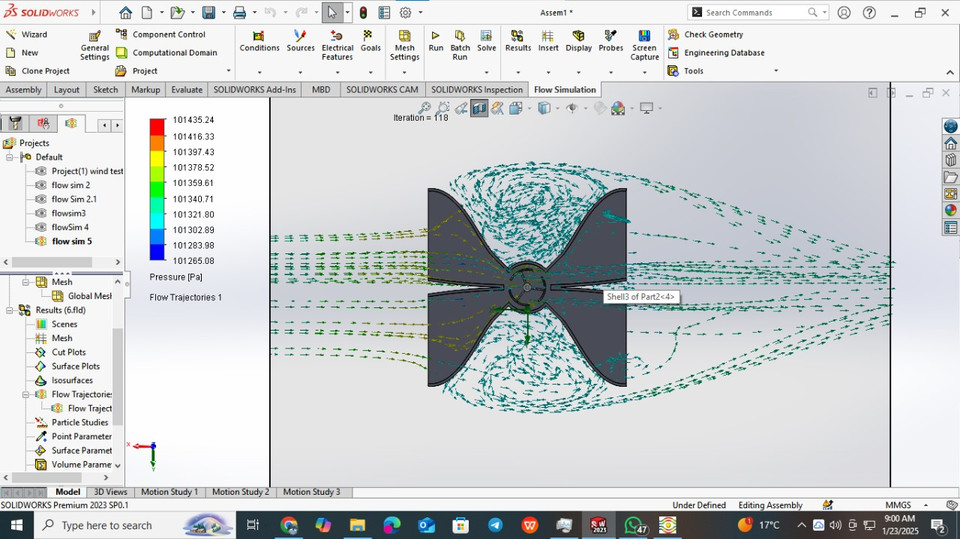Open SOLIDWORKS Add-Ins tab

click(x=255, y=89)
